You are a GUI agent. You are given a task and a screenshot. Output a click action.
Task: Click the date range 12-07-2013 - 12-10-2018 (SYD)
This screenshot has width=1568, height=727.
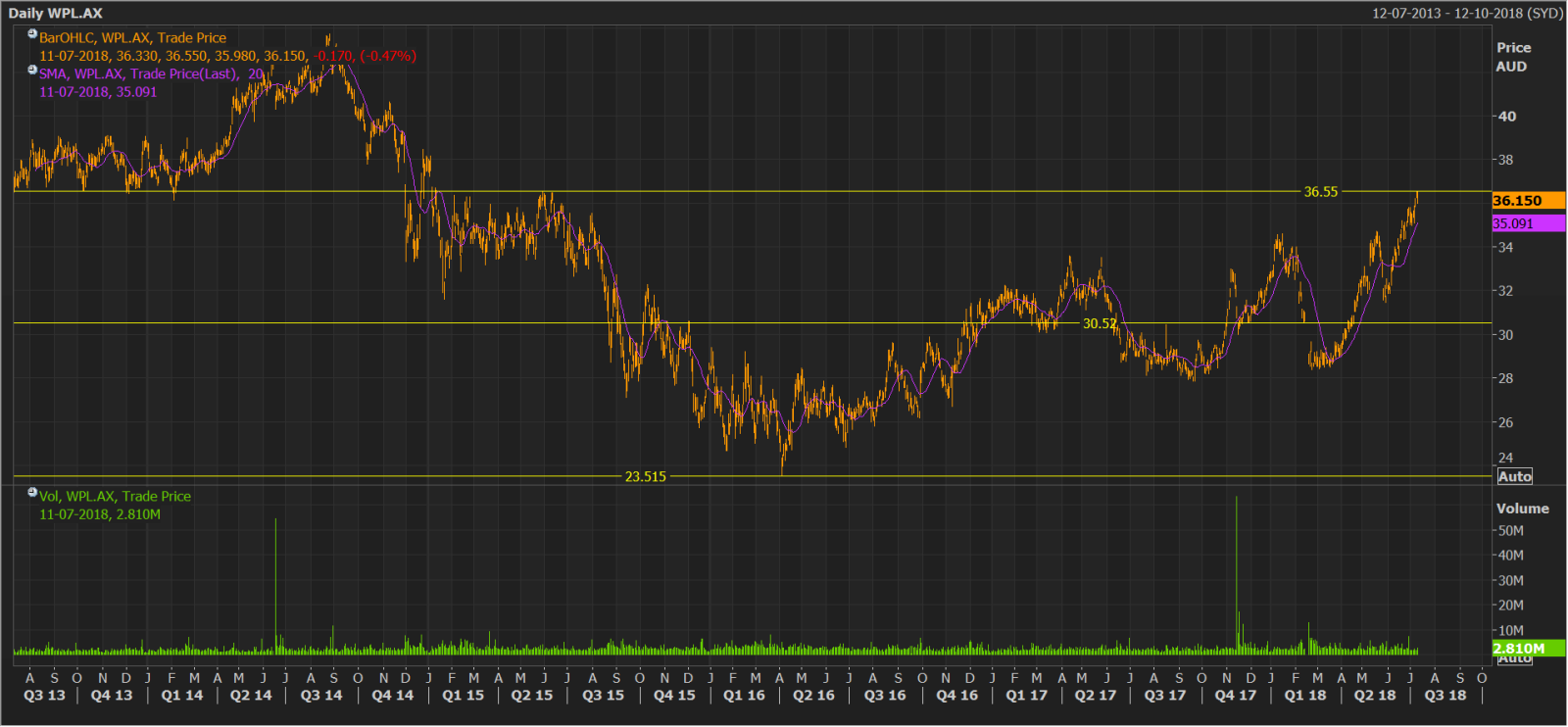click(x=1467, y=13)
